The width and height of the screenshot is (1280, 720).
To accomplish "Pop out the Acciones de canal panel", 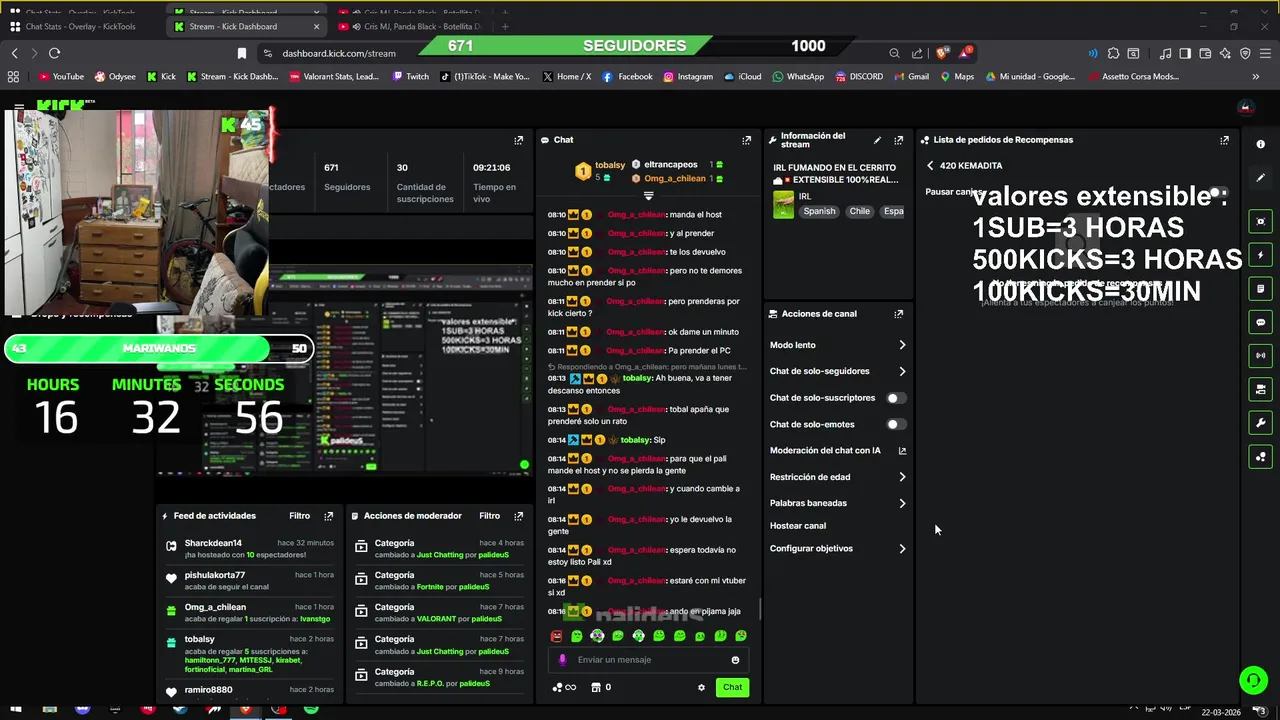I will pos(898,313).
